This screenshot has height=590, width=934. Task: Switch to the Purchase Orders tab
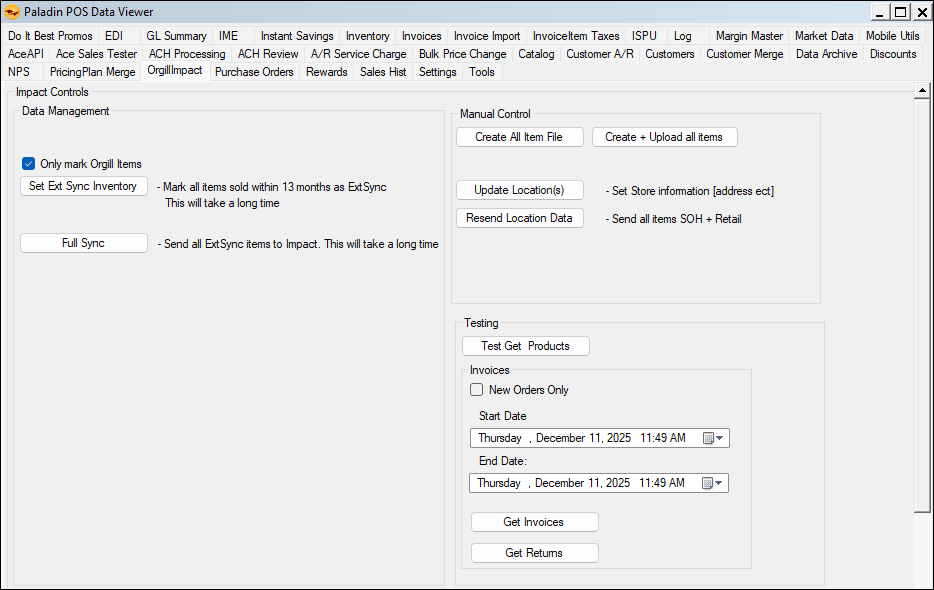coord(254,72)
